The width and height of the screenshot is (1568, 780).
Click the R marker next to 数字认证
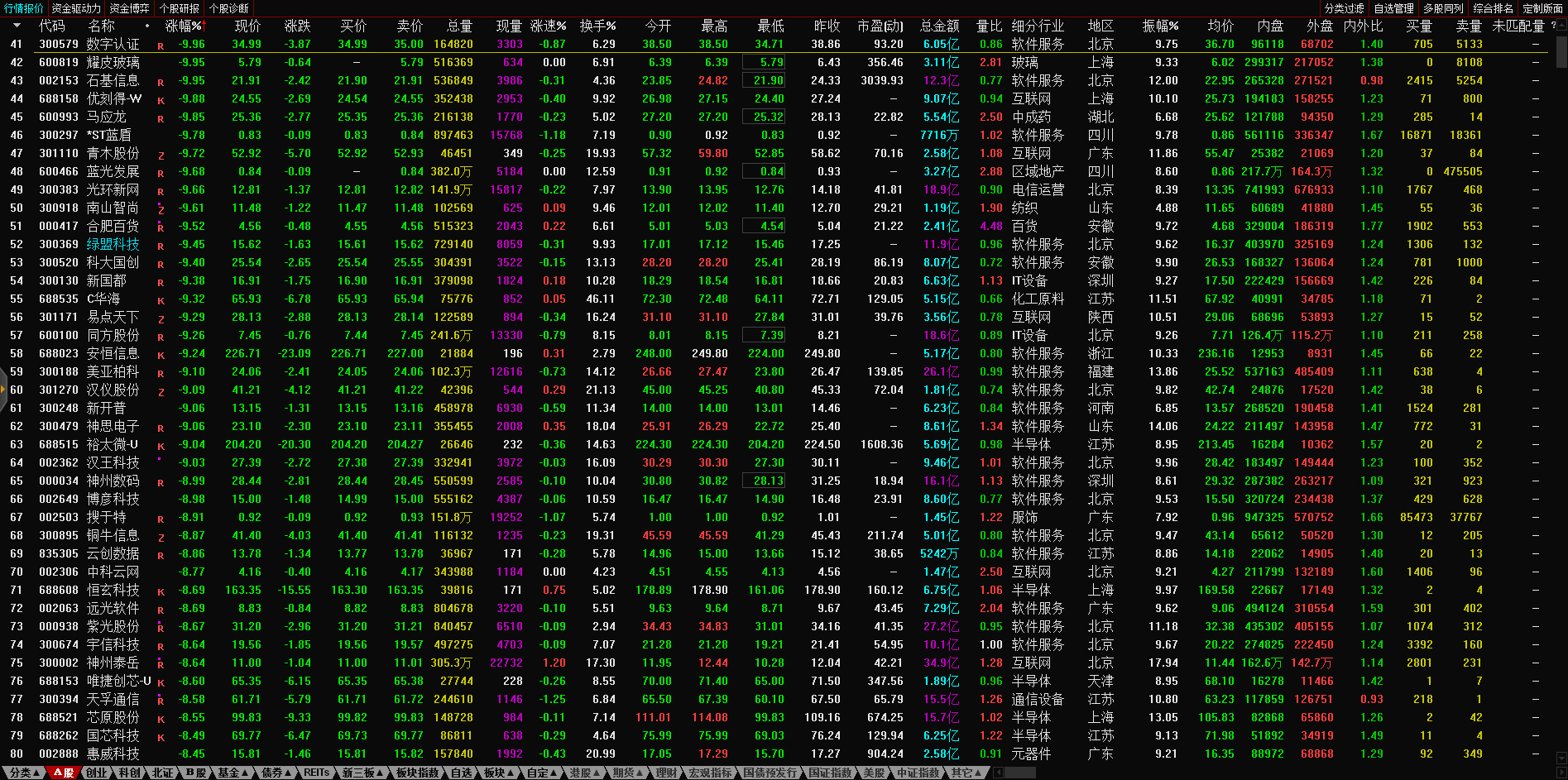(x=161, y=46)
